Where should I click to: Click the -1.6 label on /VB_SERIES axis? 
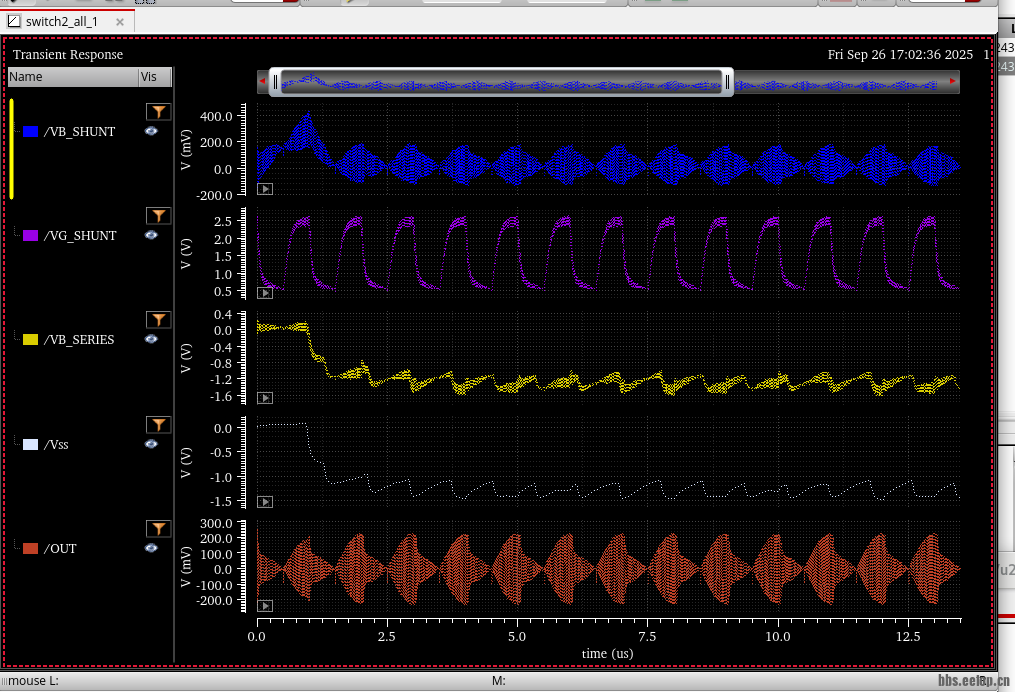click(x=222, y=396)
